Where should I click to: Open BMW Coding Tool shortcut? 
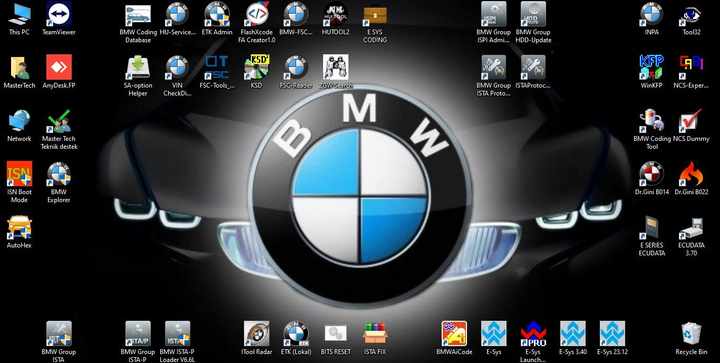pyautogui.click(x=652, y=129)
